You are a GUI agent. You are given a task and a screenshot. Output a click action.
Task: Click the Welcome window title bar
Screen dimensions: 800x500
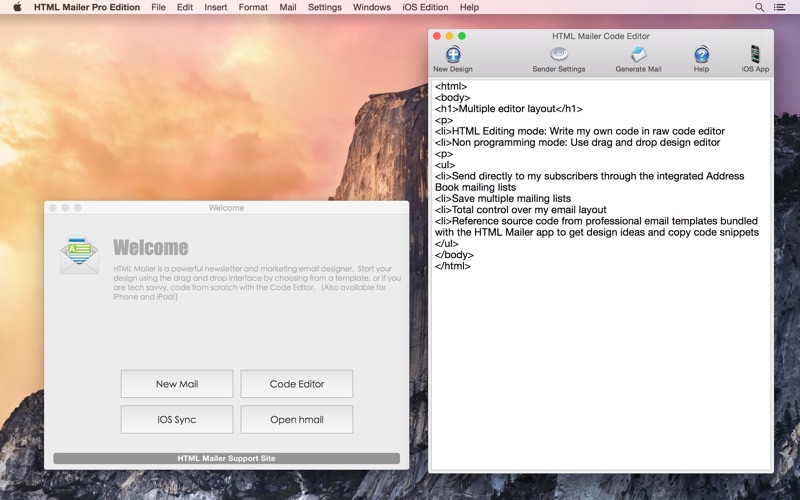227,208
